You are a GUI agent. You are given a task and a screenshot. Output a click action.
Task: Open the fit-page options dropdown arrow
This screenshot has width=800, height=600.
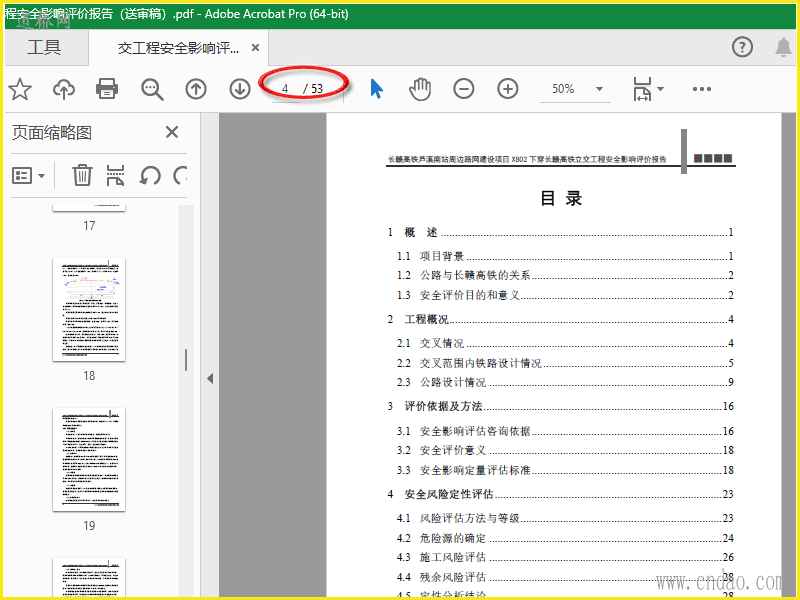tap(661, 89)
